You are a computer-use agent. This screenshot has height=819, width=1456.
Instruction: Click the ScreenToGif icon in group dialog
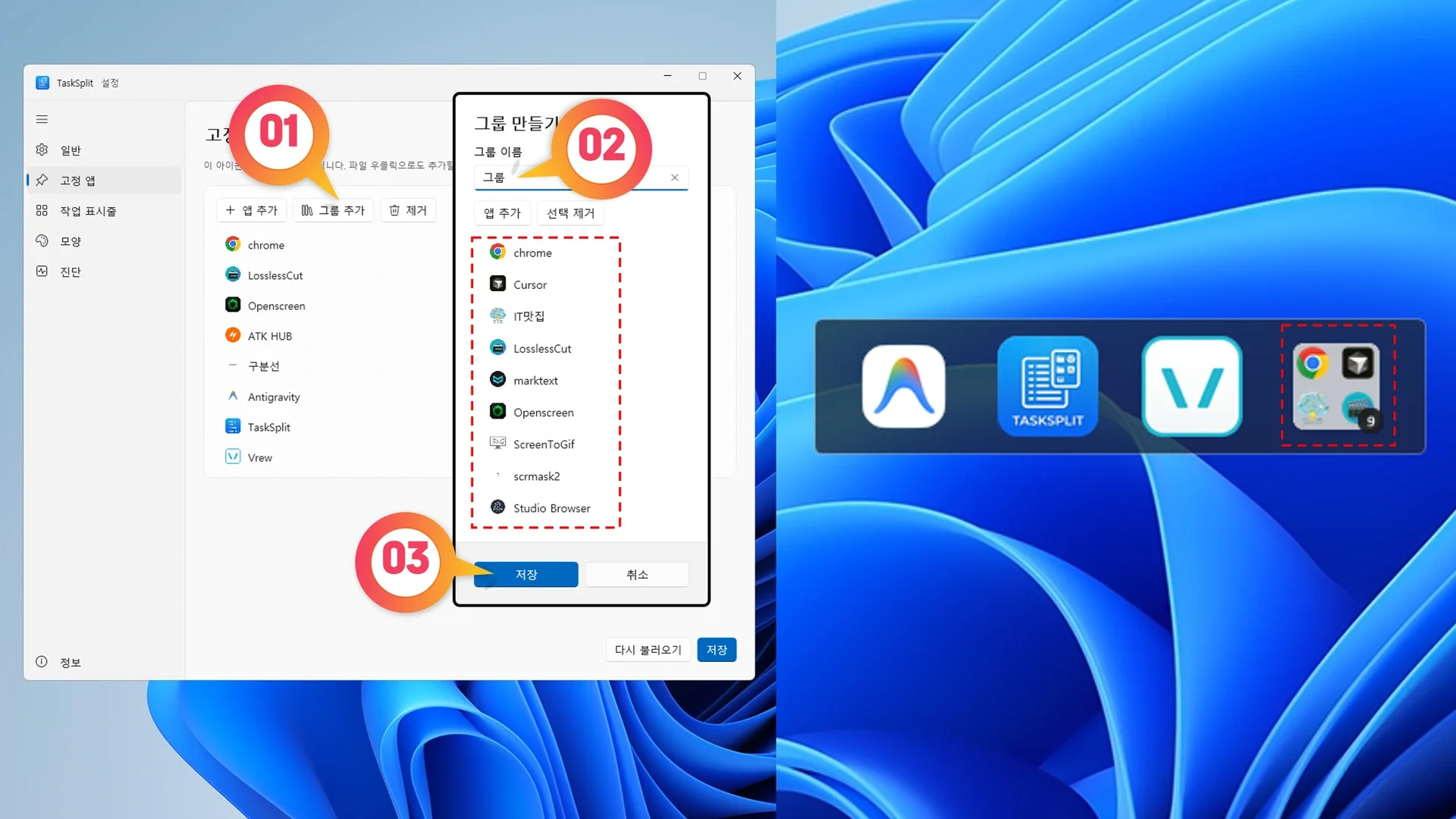click(x=497, y=443)
